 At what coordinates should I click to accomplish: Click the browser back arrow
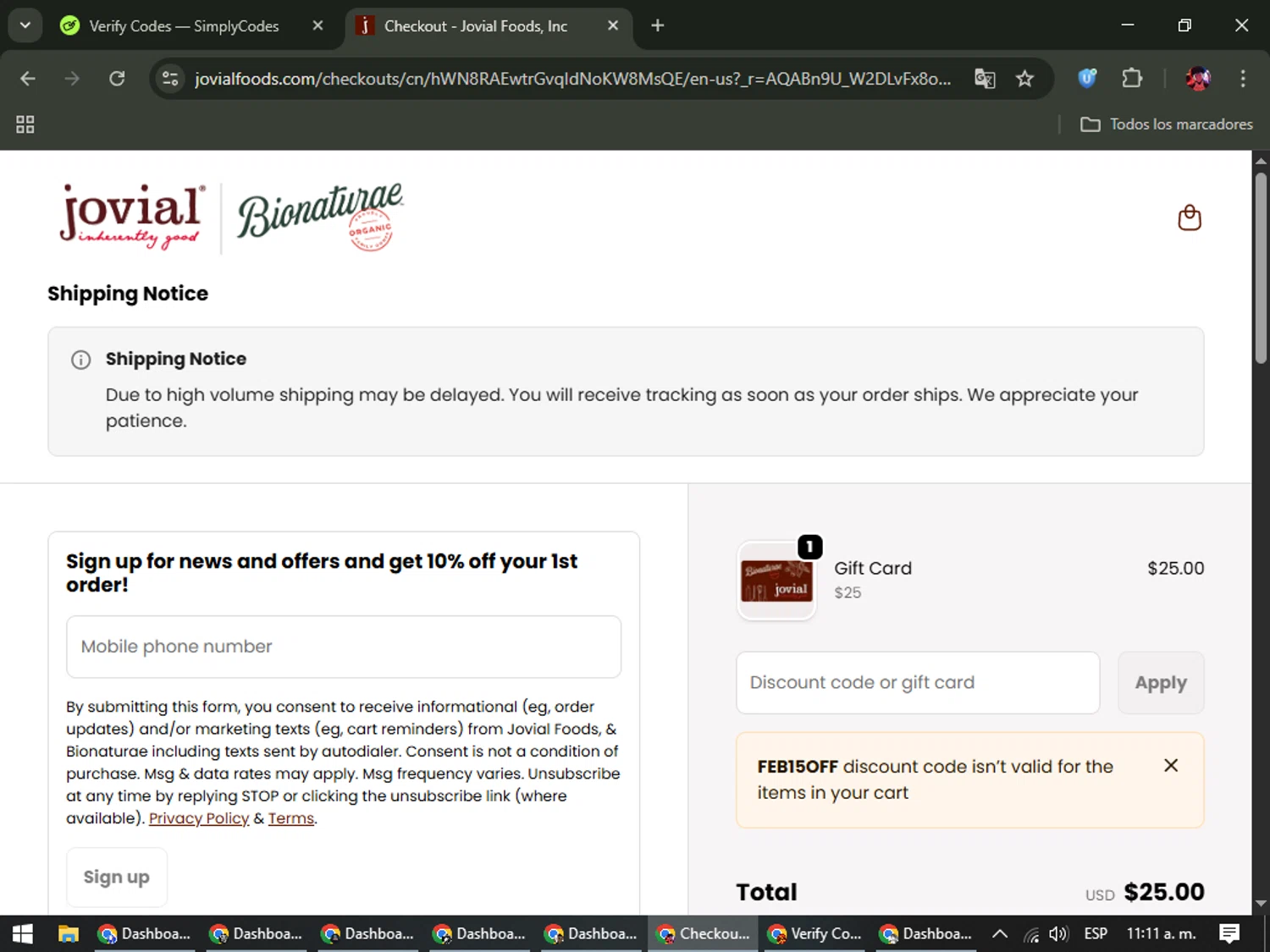[27, 79]
